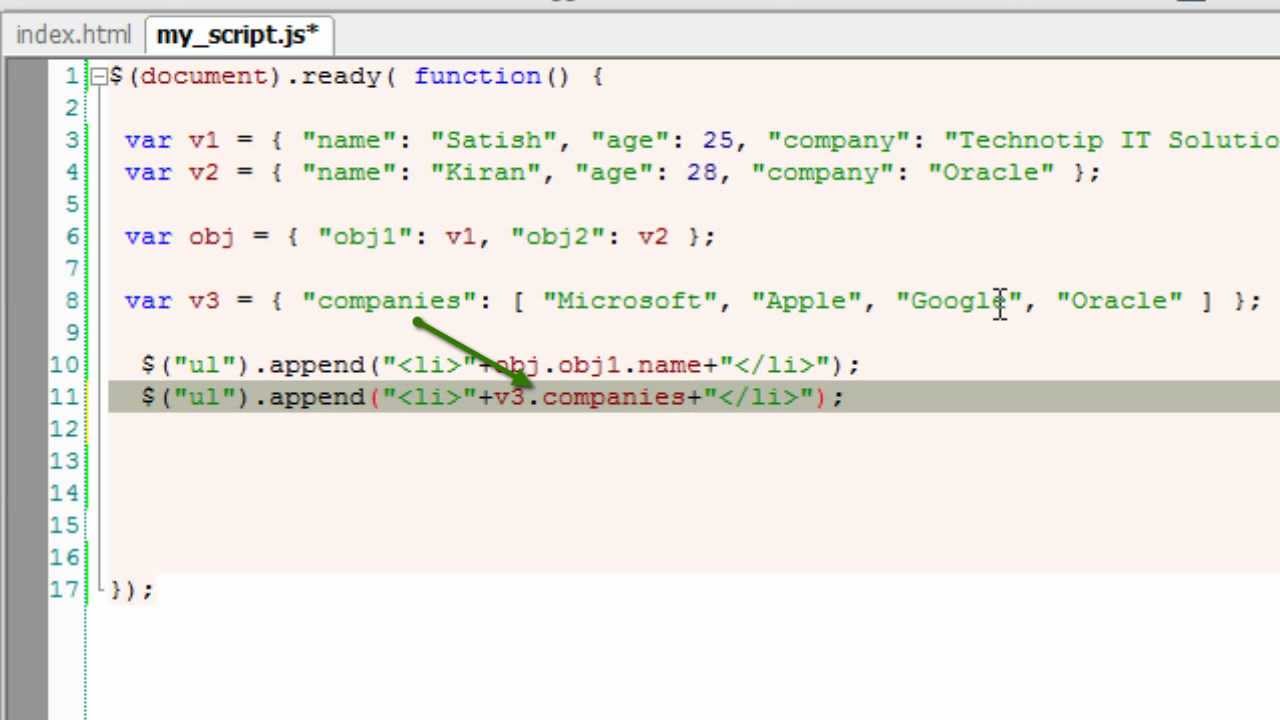
Task: Click obj.obj1.name on line 10
Action: pyautogui.click(x=597, y=364)
